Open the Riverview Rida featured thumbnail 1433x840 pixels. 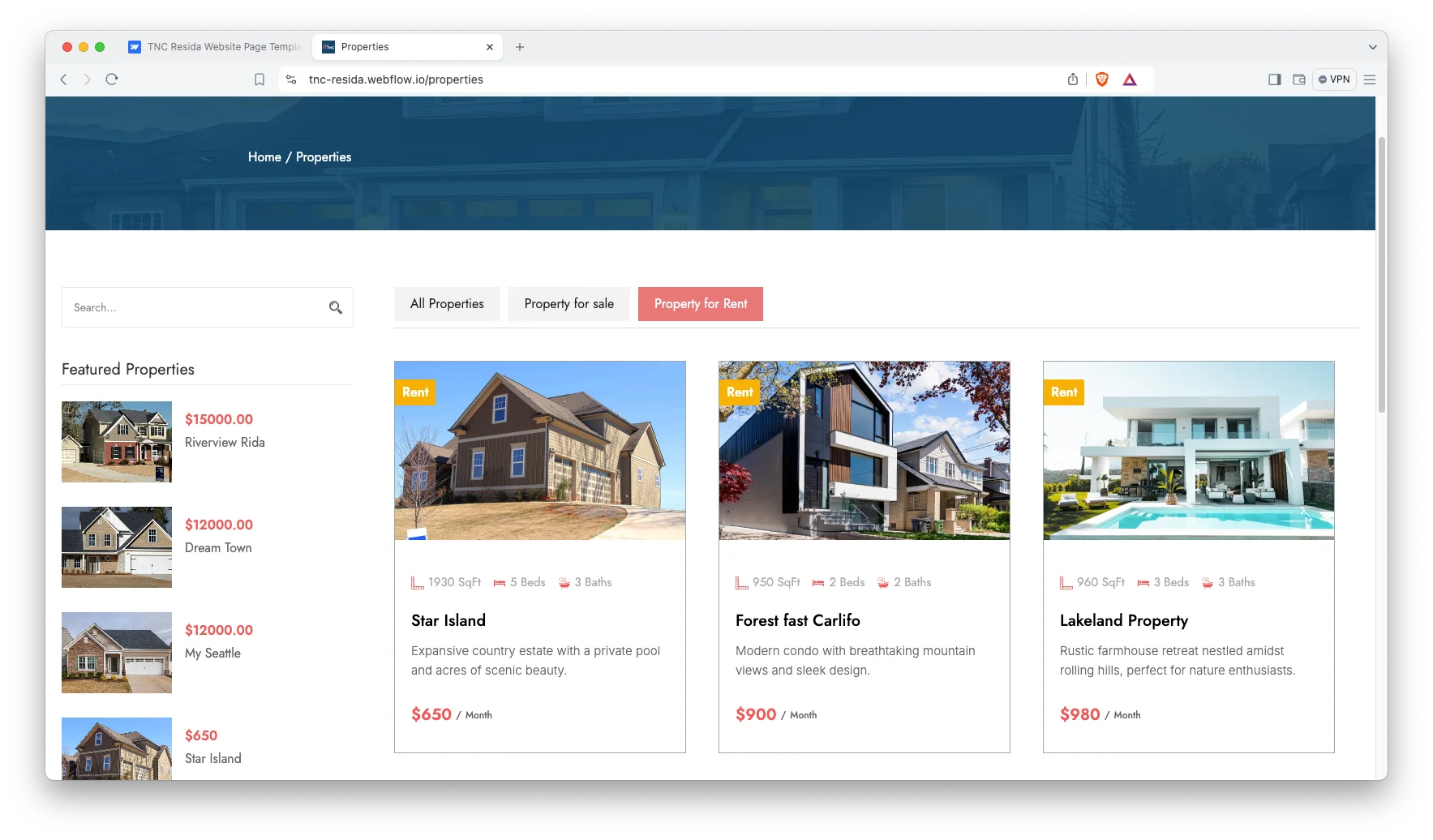(x=117, y=442)
